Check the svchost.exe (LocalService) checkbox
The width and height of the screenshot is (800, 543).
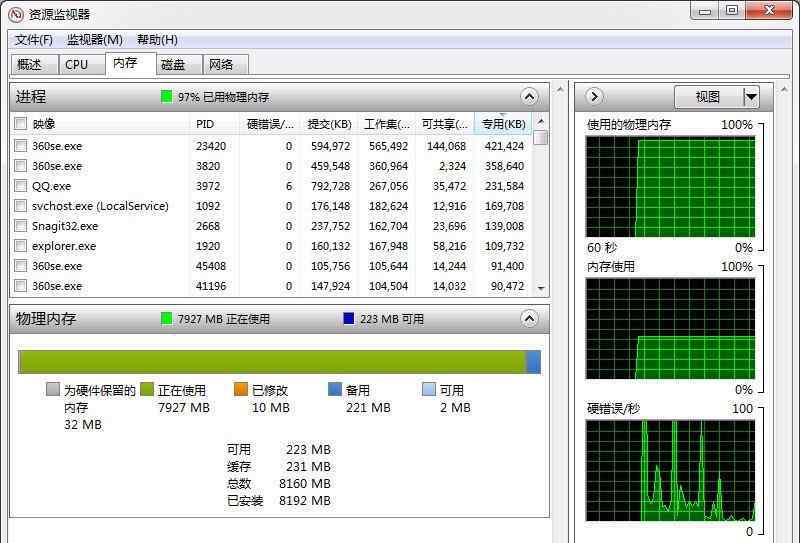pyautogui.click(x=20, y=206)
